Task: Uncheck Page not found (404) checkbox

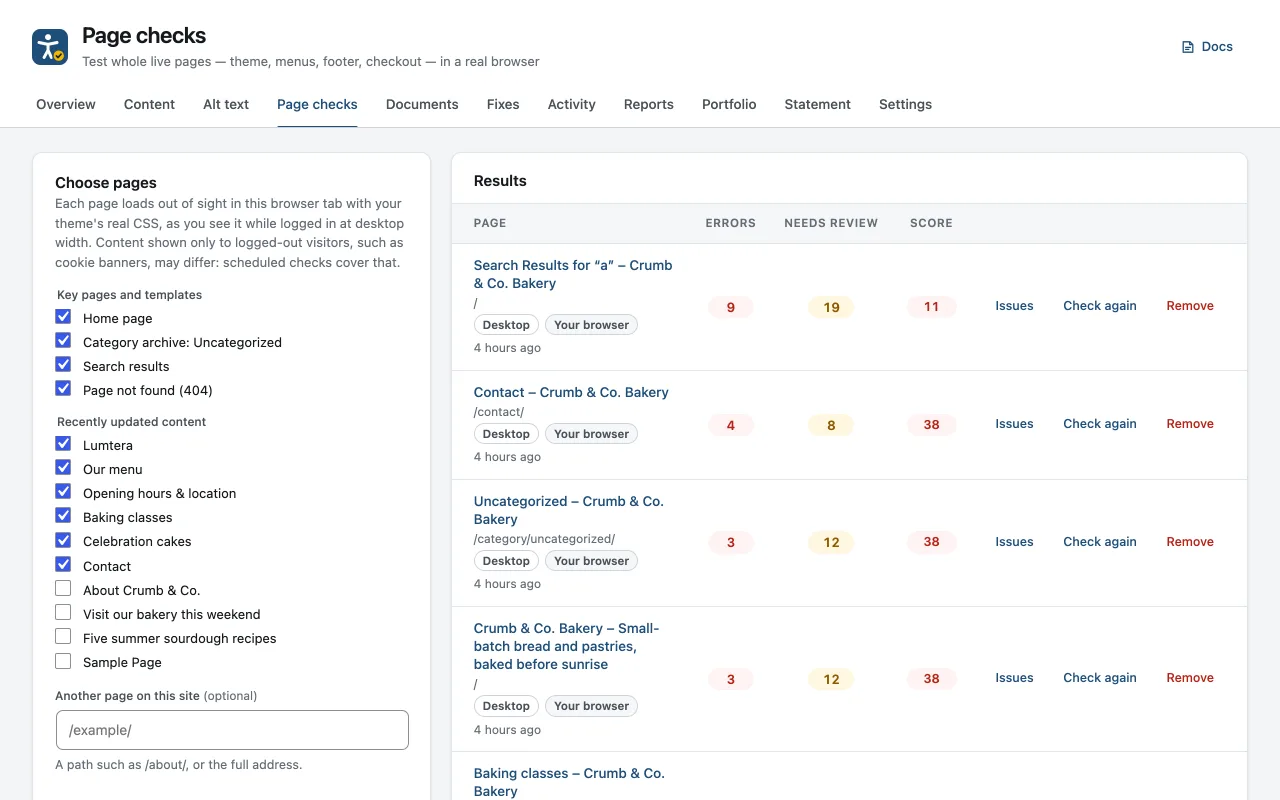Action: 63,389
